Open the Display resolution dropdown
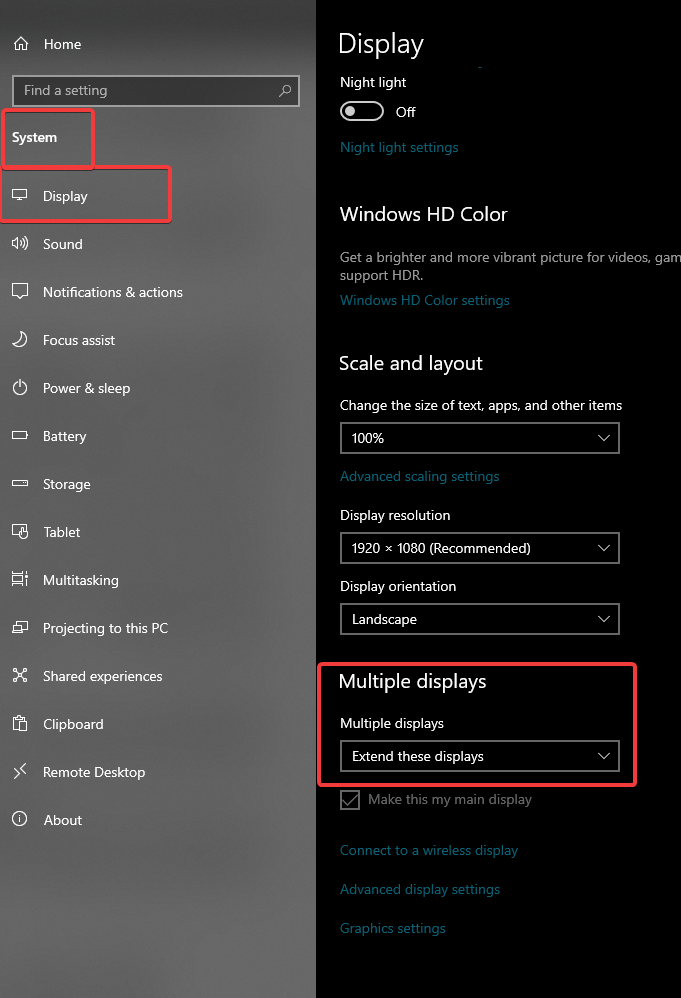 [479, 548]
